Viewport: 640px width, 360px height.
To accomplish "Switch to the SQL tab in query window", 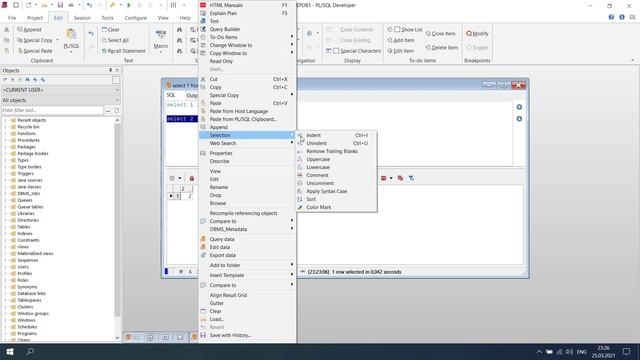I will click(x=171, y=95).
